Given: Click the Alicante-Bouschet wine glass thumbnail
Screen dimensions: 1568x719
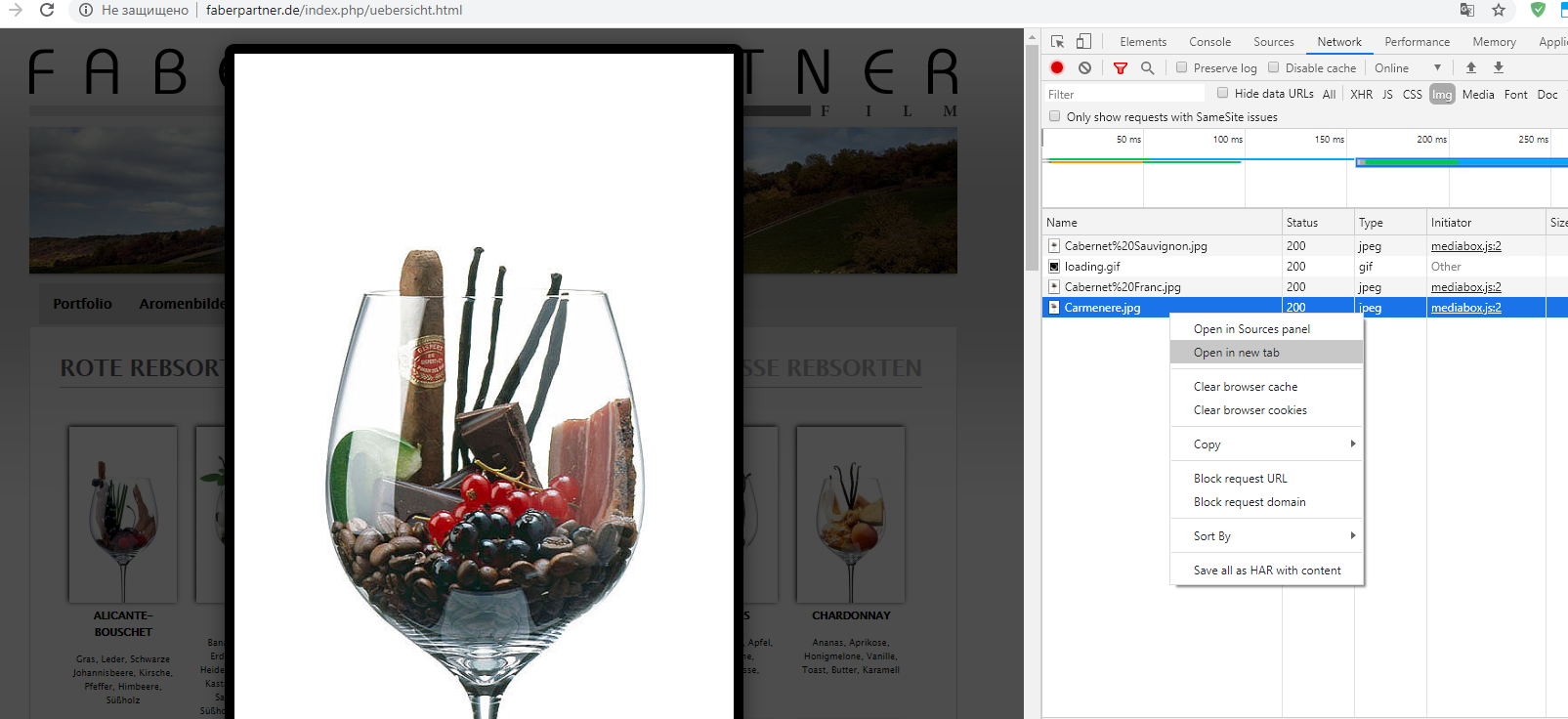Looking at the screenshot, I should pos(122,514).
